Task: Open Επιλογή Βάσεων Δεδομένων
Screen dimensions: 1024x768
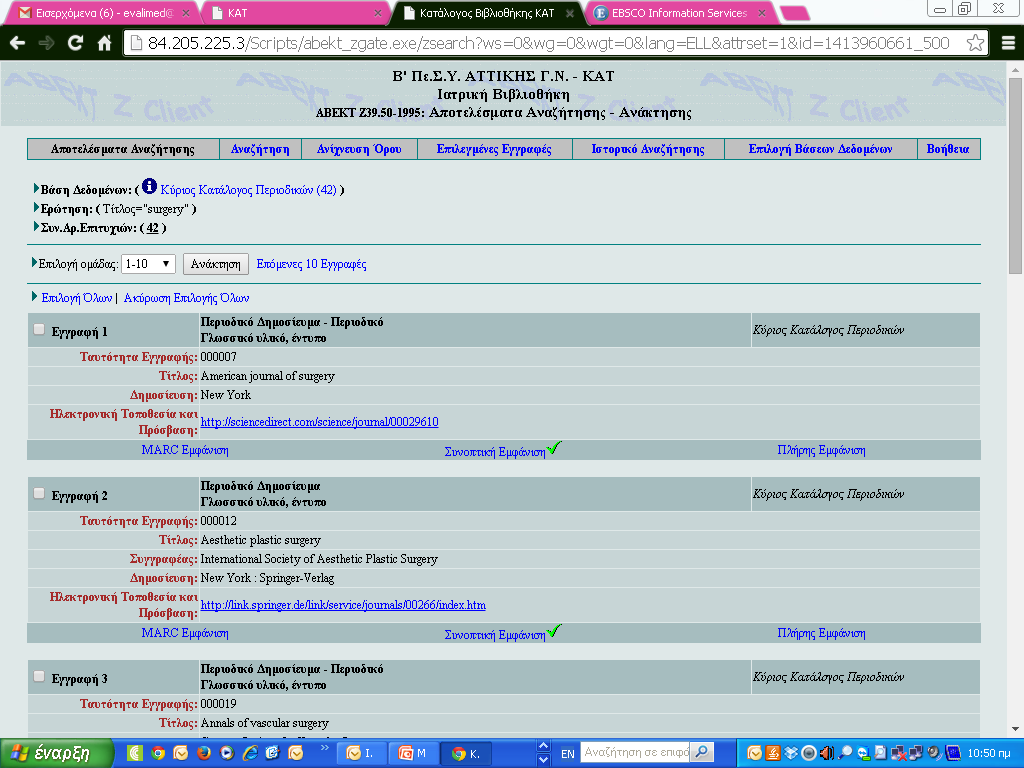Action: 820,149
